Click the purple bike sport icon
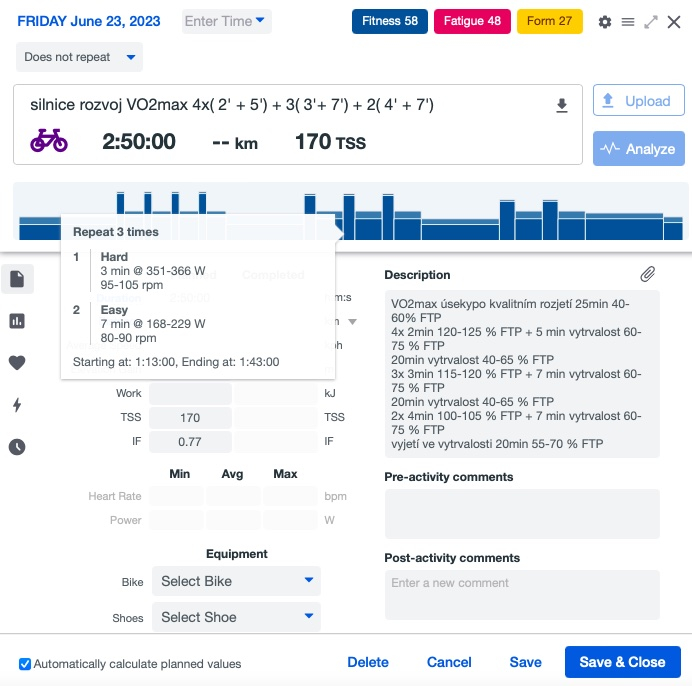 coord(49,140)
